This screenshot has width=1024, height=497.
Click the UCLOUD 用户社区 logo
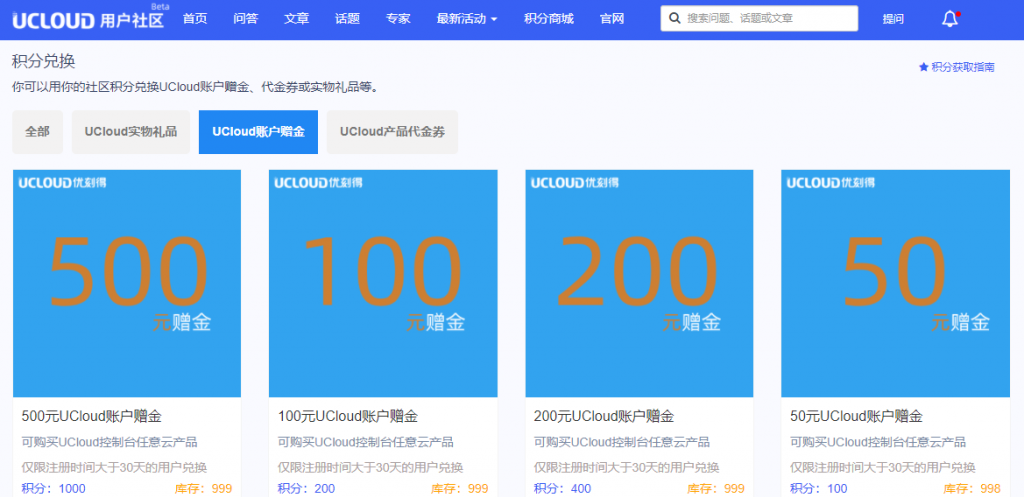click(x=88, y=20)
